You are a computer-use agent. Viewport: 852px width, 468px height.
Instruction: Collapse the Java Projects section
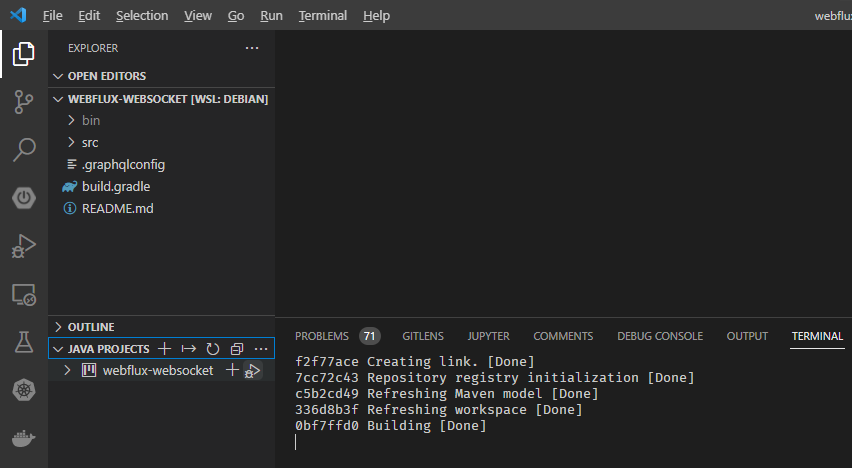point(58,349)
